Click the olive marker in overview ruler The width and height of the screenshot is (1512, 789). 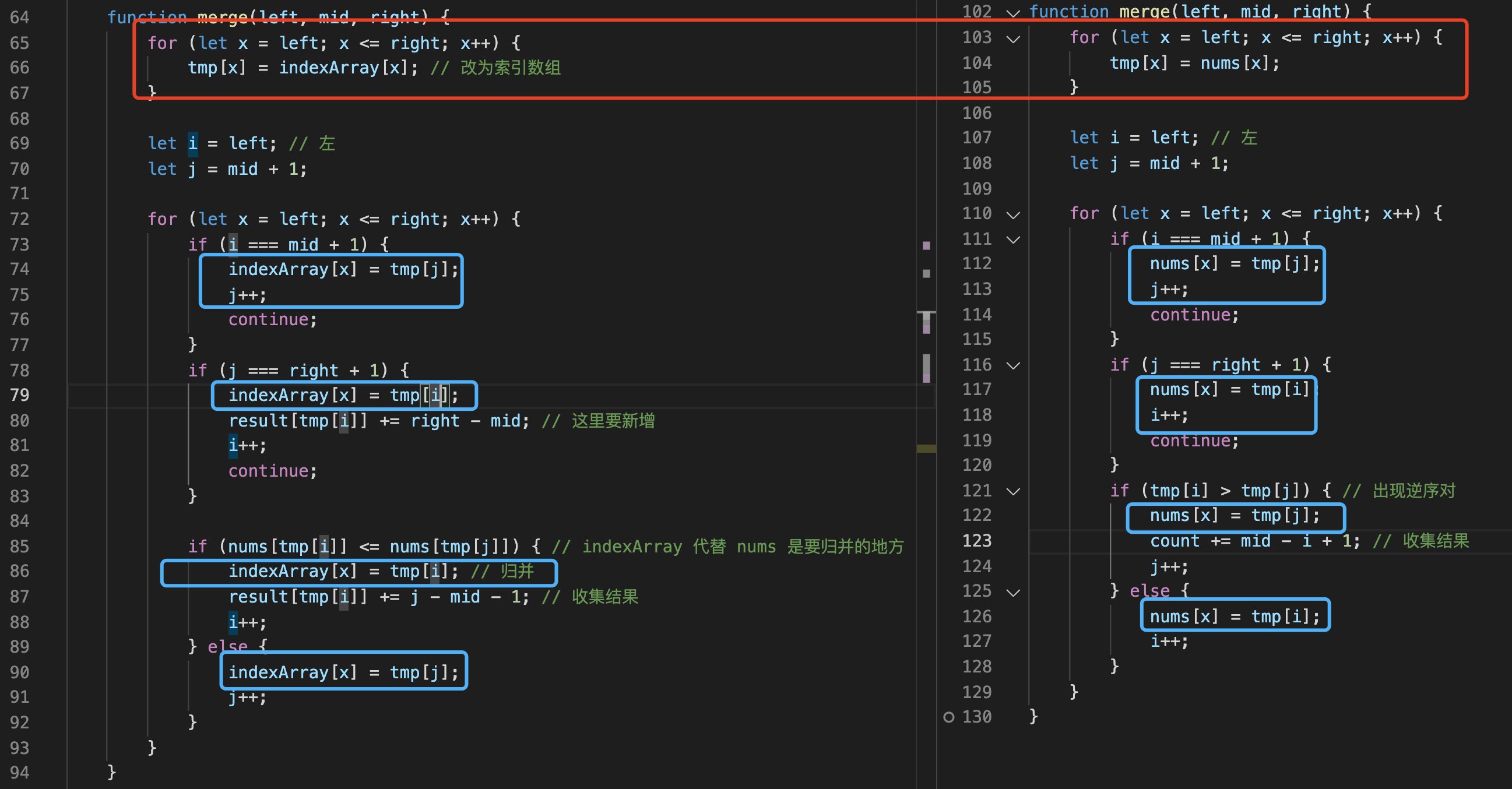click(x=926, y=449)
